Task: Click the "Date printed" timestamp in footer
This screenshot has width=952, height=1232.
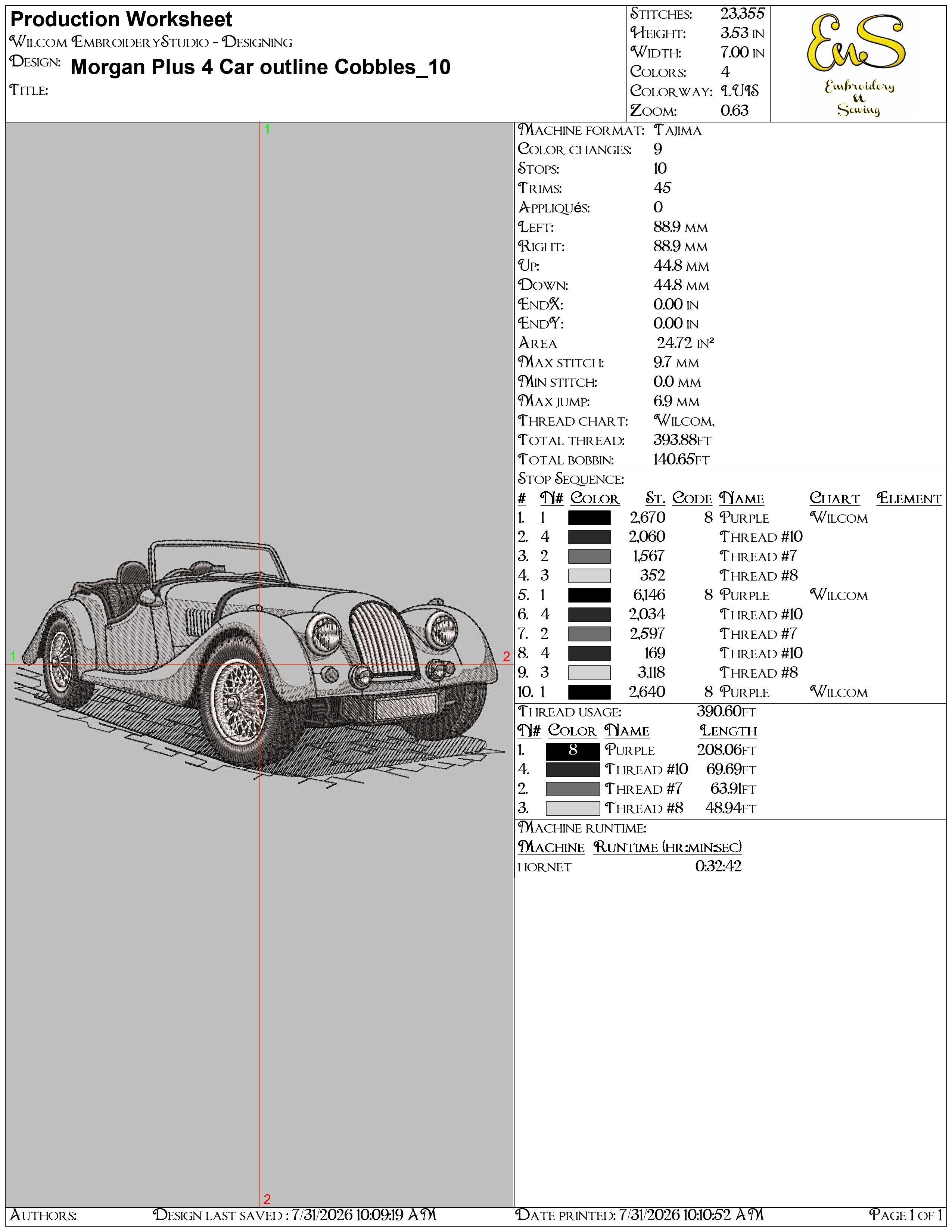Action: [x=640, y=1215]
